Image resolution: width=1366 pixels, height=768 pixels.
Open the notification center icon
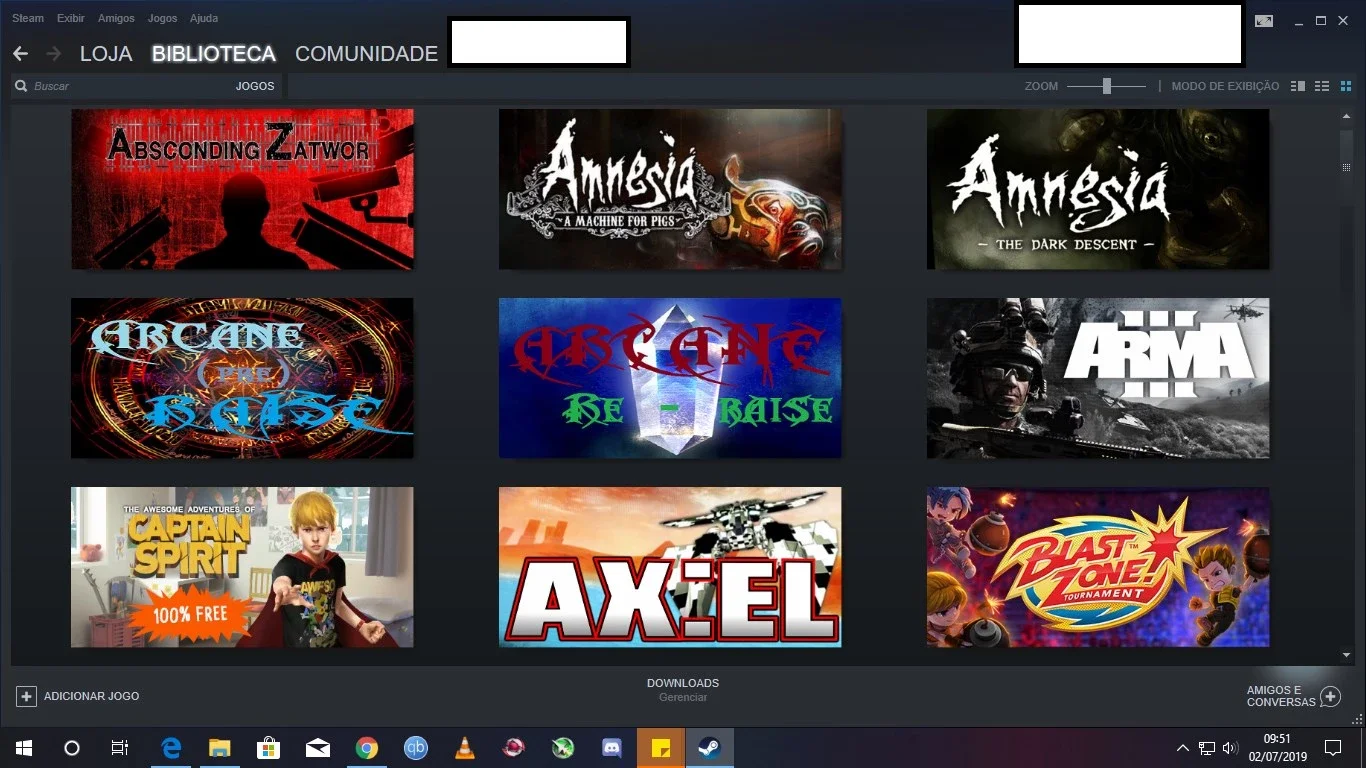click(x=1332, y=748)
